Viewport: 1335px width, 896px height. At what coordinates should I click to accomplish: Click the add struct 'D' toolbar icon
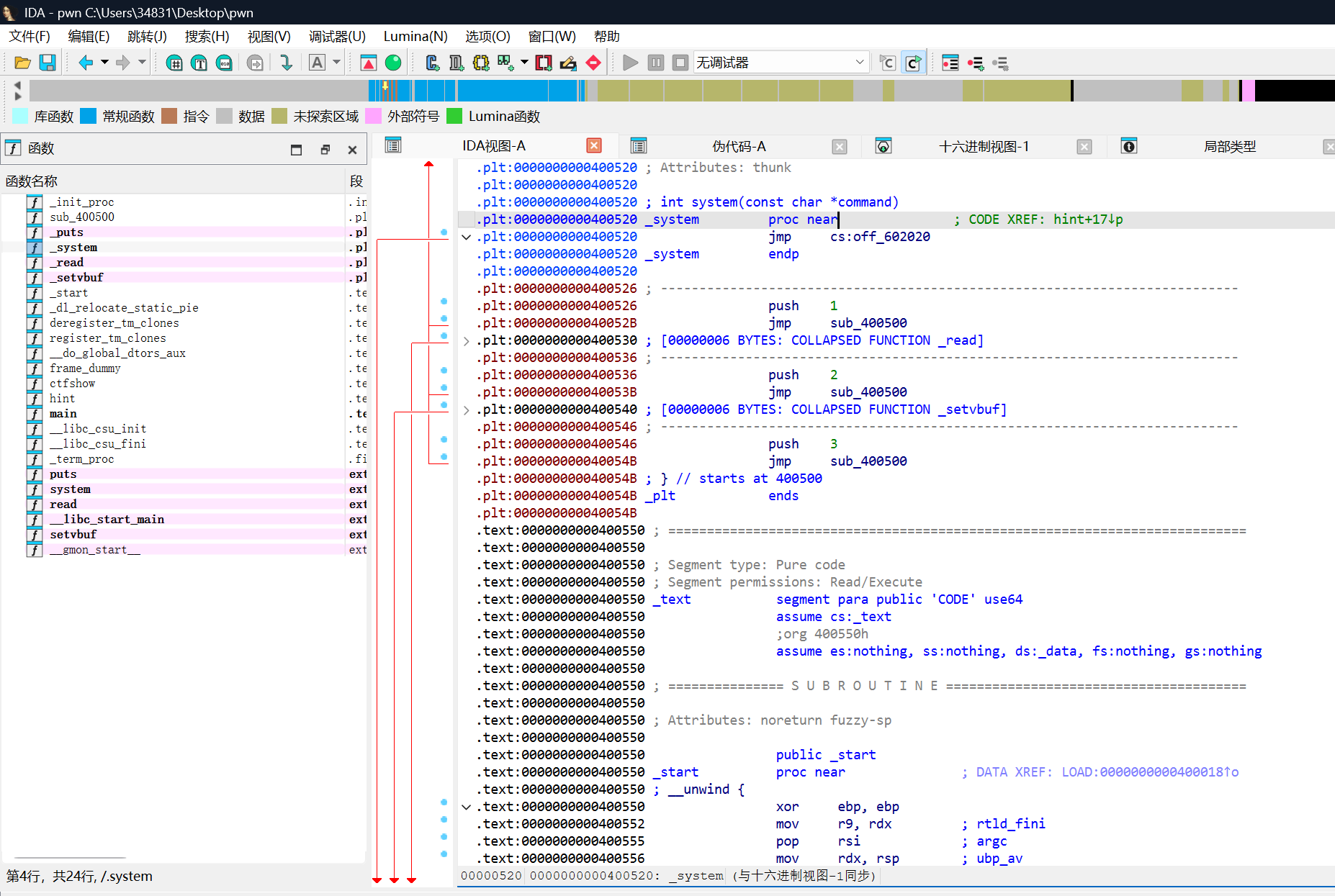pos(457,63)
